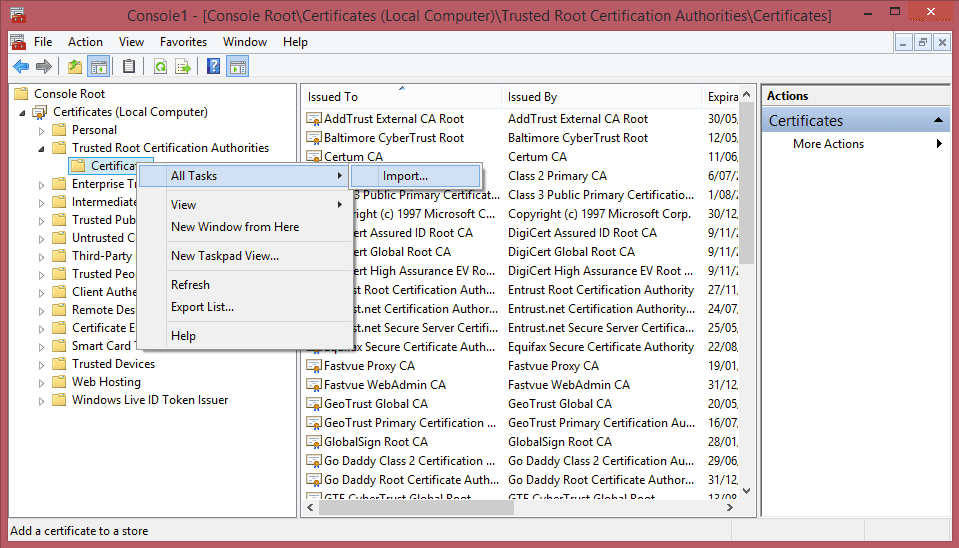This screenshot has height=548, width=959.
Task: Select All Tasks in the context menu
Action: tap(245, 176)
